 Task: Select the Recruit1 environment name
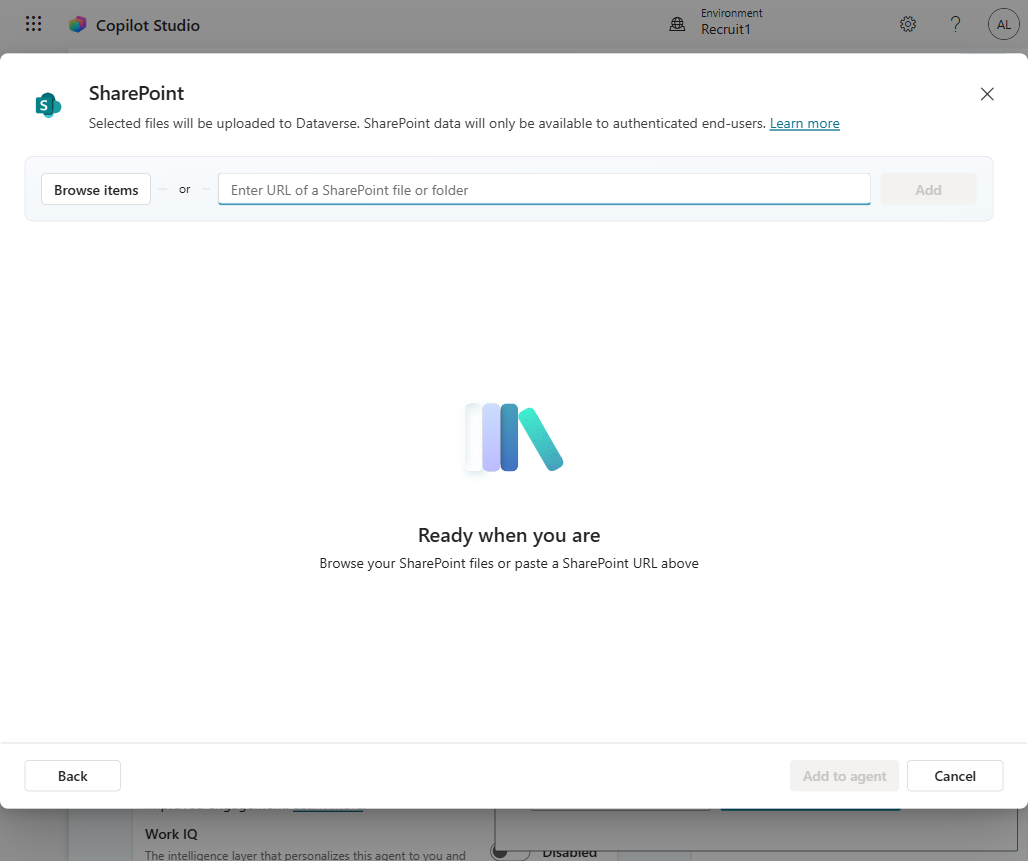point(726,30)
